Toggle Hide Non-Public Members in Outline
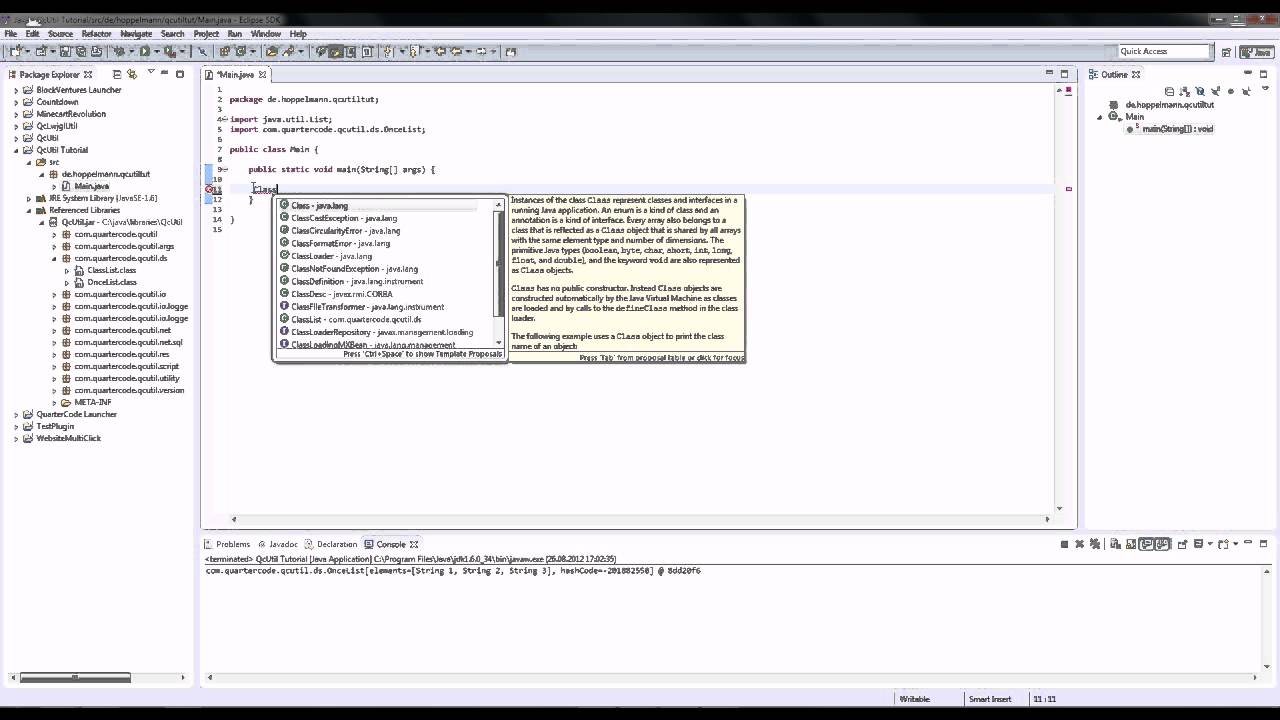The image size is (1280, 720). point(1231,91)
